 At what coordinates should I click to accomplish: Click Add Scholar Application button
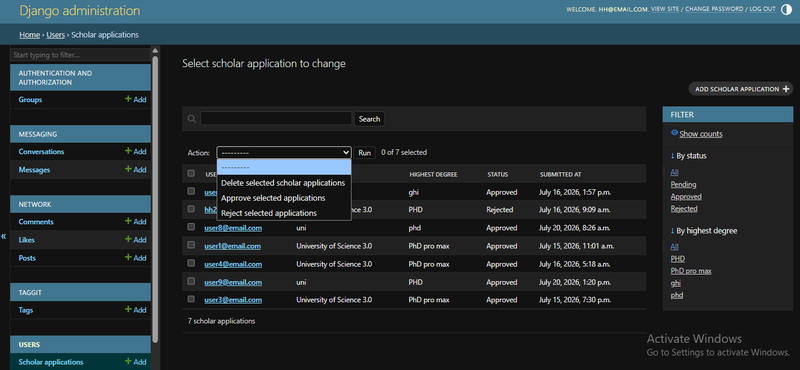click(741, 89)
